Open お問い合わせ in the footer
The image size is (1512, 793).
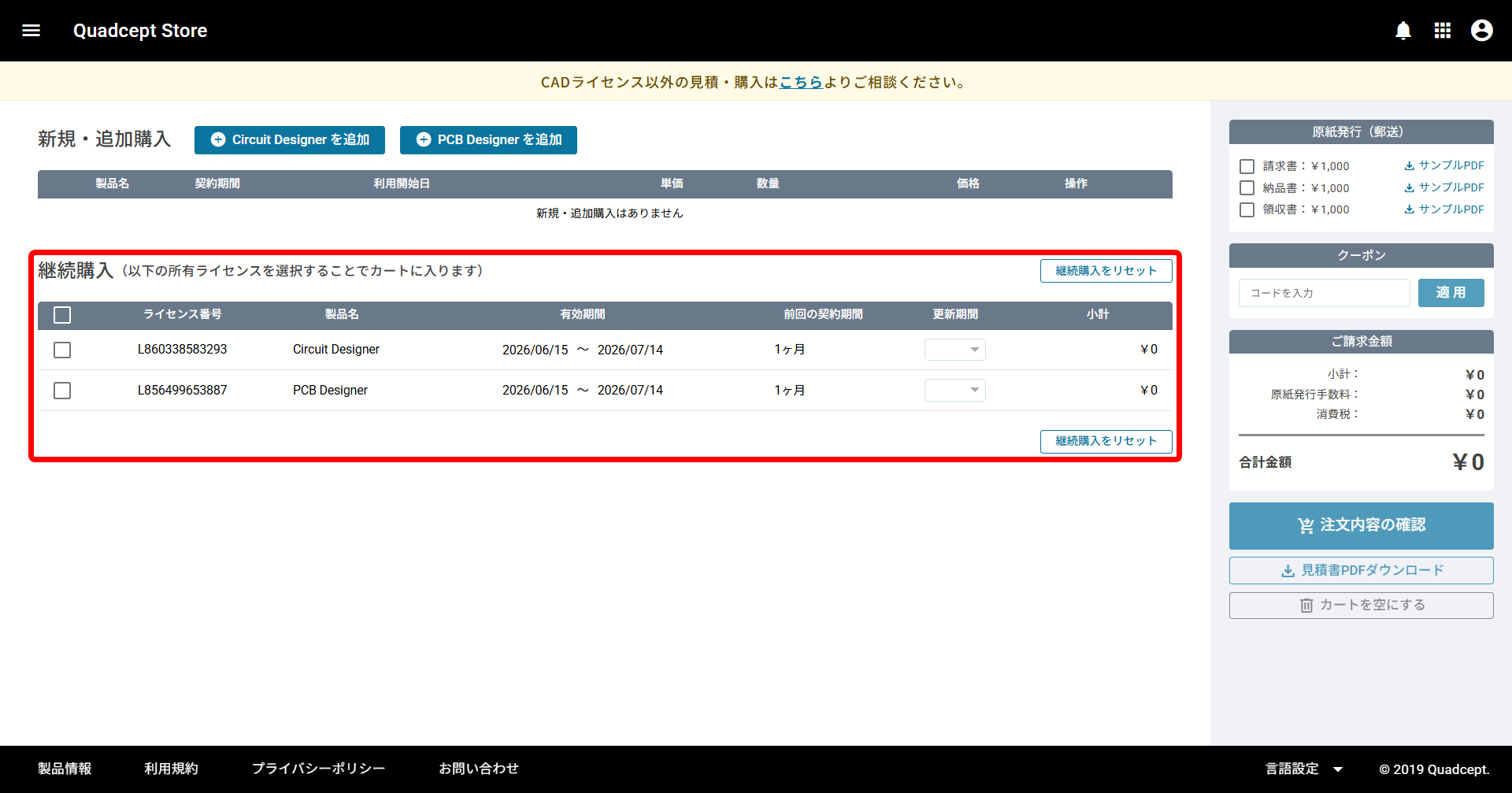(x=479, y=769)
